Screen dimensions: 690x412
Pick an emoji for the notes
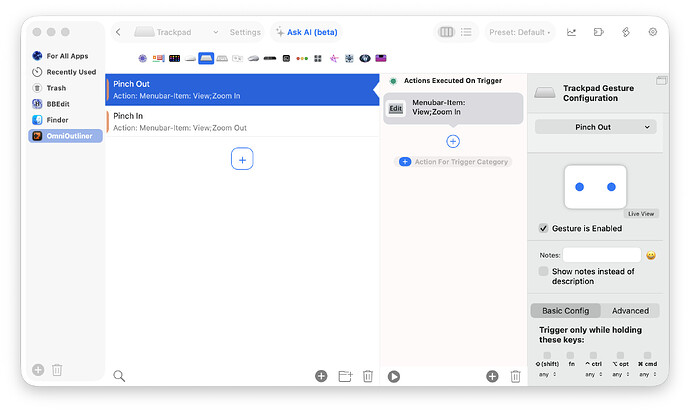coord(651,255)
